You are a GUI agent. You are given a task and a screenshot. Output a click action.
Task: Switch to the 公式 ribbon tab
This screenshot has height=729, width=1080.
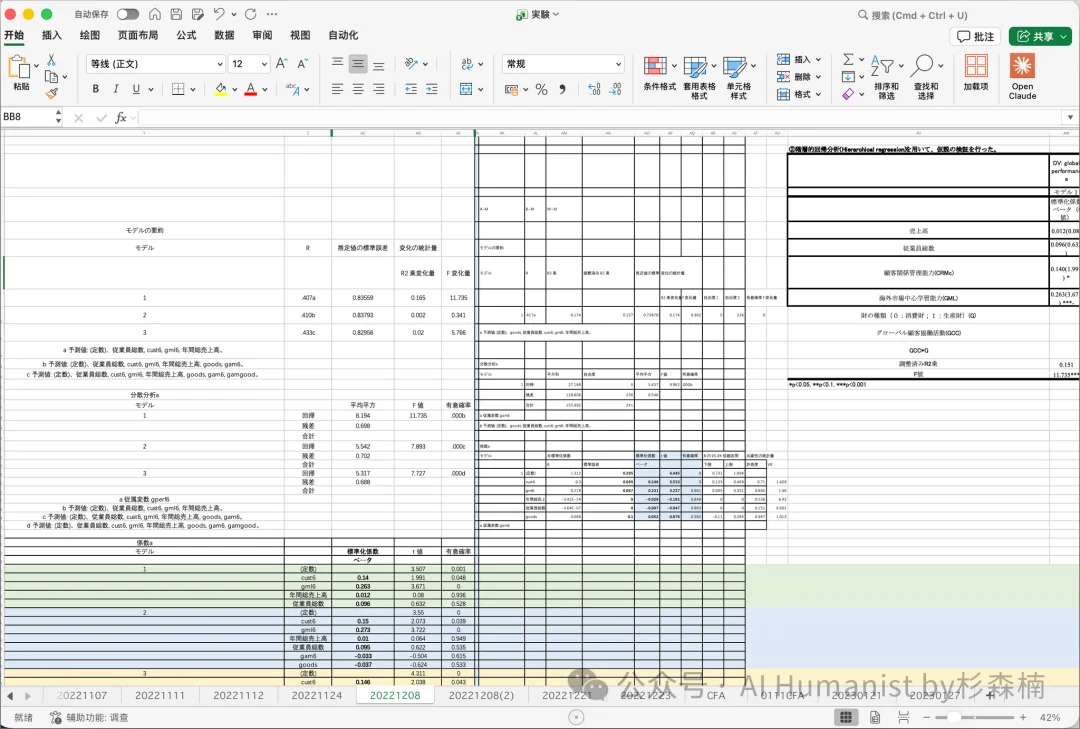coord(187,35)
